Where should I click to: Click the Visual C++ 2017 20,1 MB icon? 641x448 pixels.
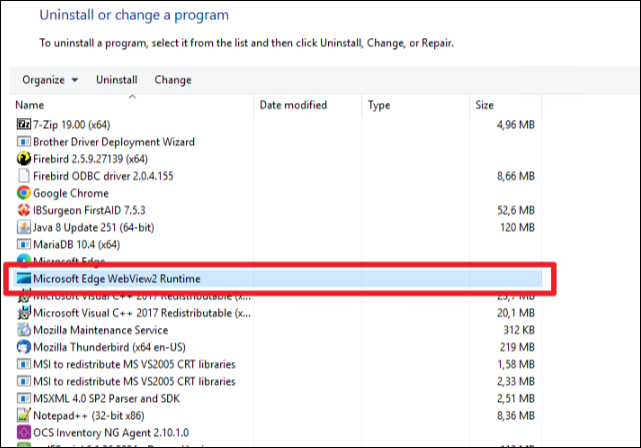24,313
